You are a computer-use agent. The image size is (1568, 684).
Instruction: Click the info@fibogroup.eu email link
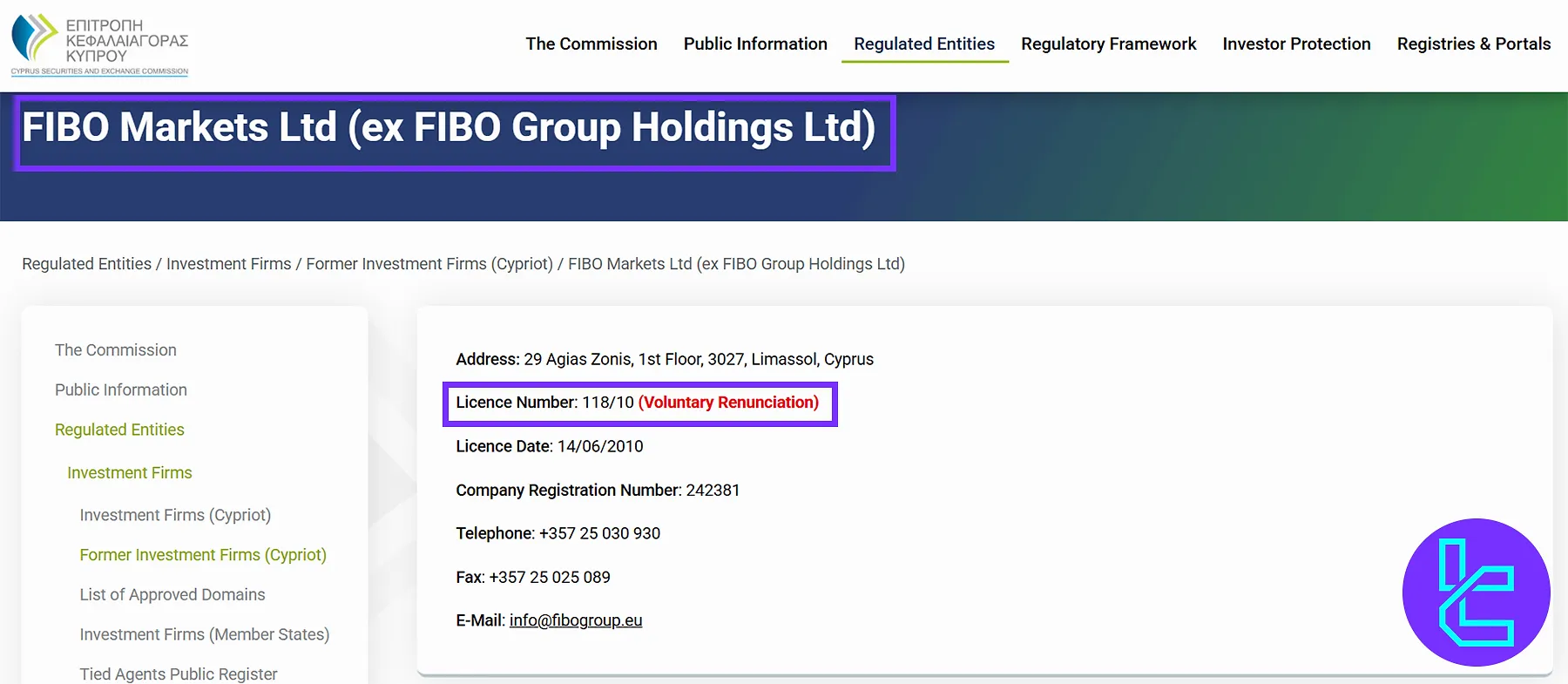[576, 620]
